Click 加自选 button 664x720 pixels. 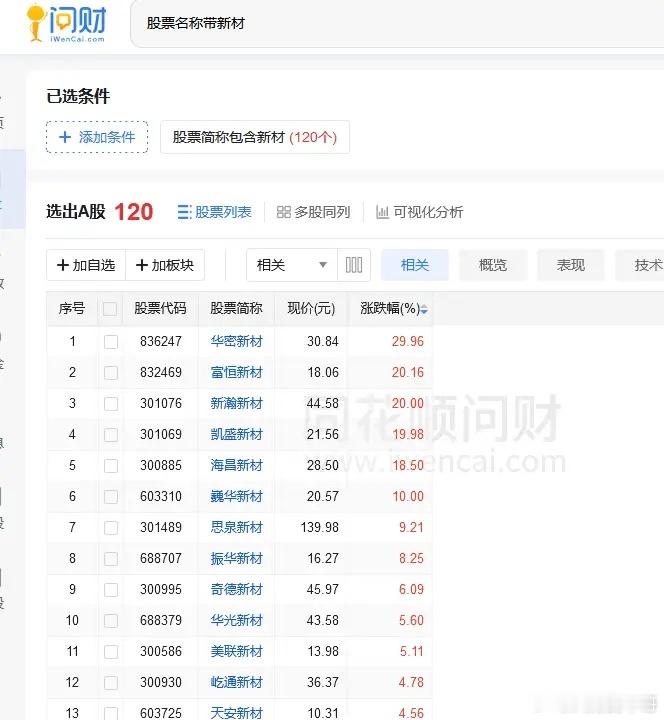86,265
